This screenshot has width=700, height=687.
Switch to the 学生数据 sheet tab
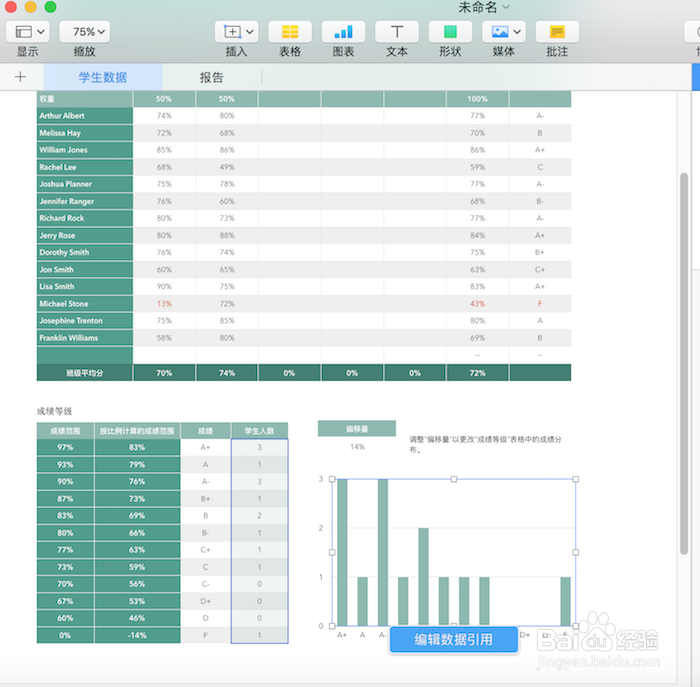click(x=103, y=77)
